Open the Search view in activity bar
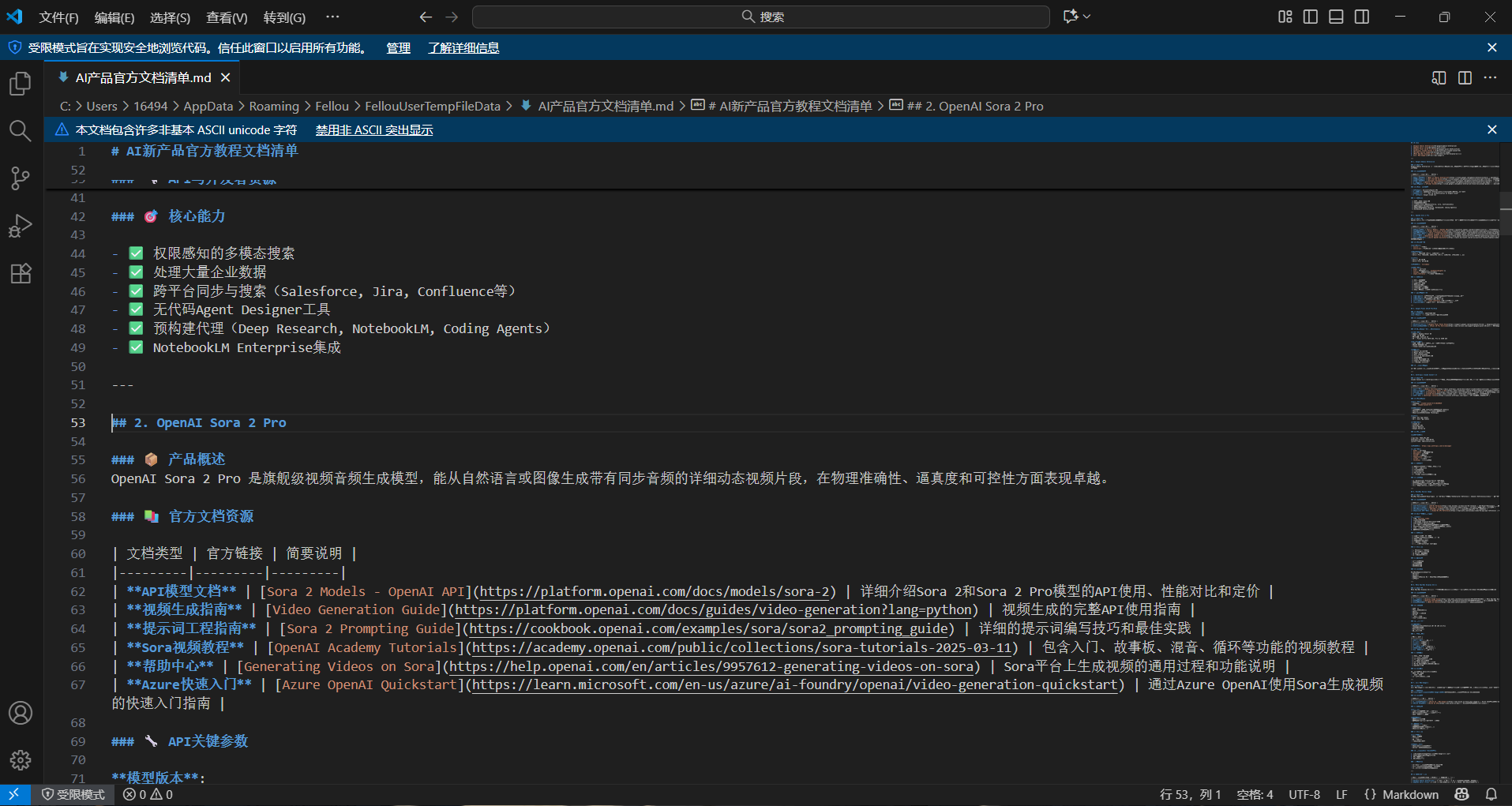This screenshot has width=1512, height=806. coord(21,131)
